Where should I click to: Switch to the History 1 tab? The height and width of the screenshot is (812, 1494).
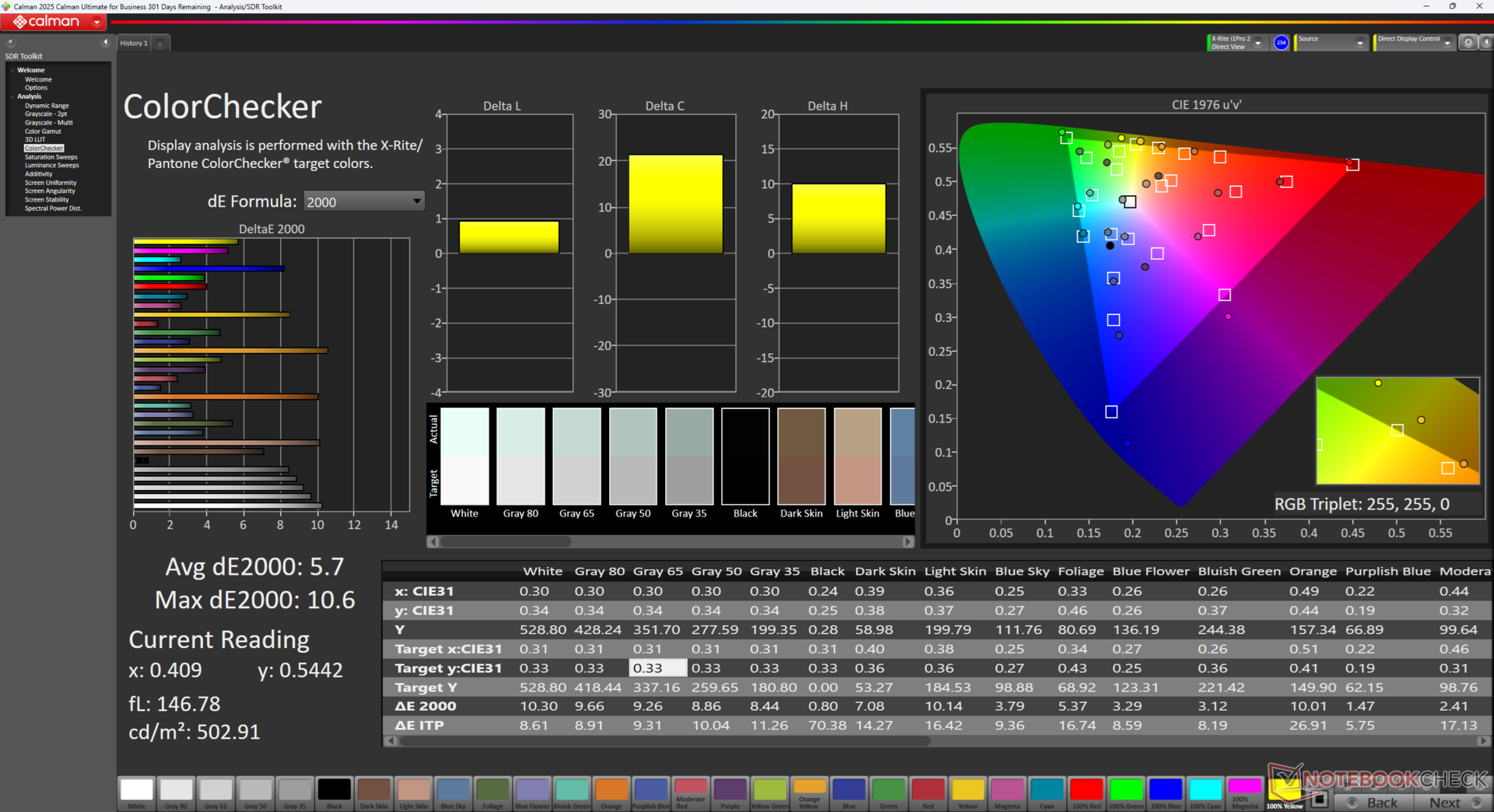(133, 44)
